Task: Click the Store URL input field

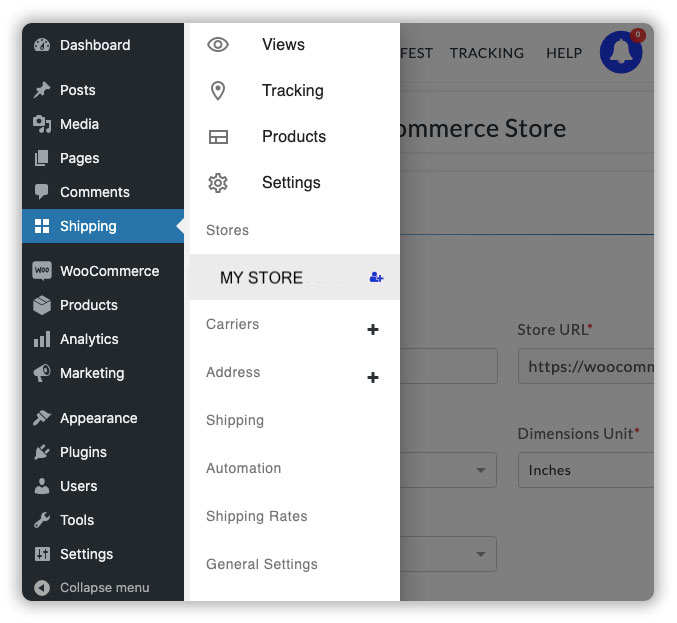Action: pos(586,366)
